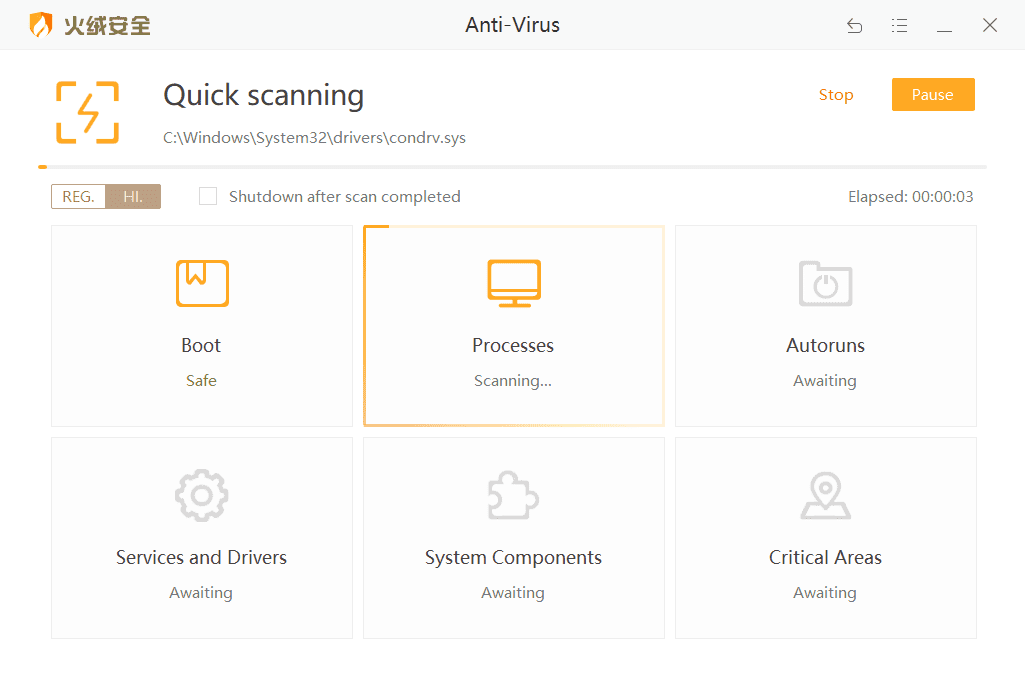Open the title bar menu list icon
Screen dimensions: 1025x675
coord(899,26)
